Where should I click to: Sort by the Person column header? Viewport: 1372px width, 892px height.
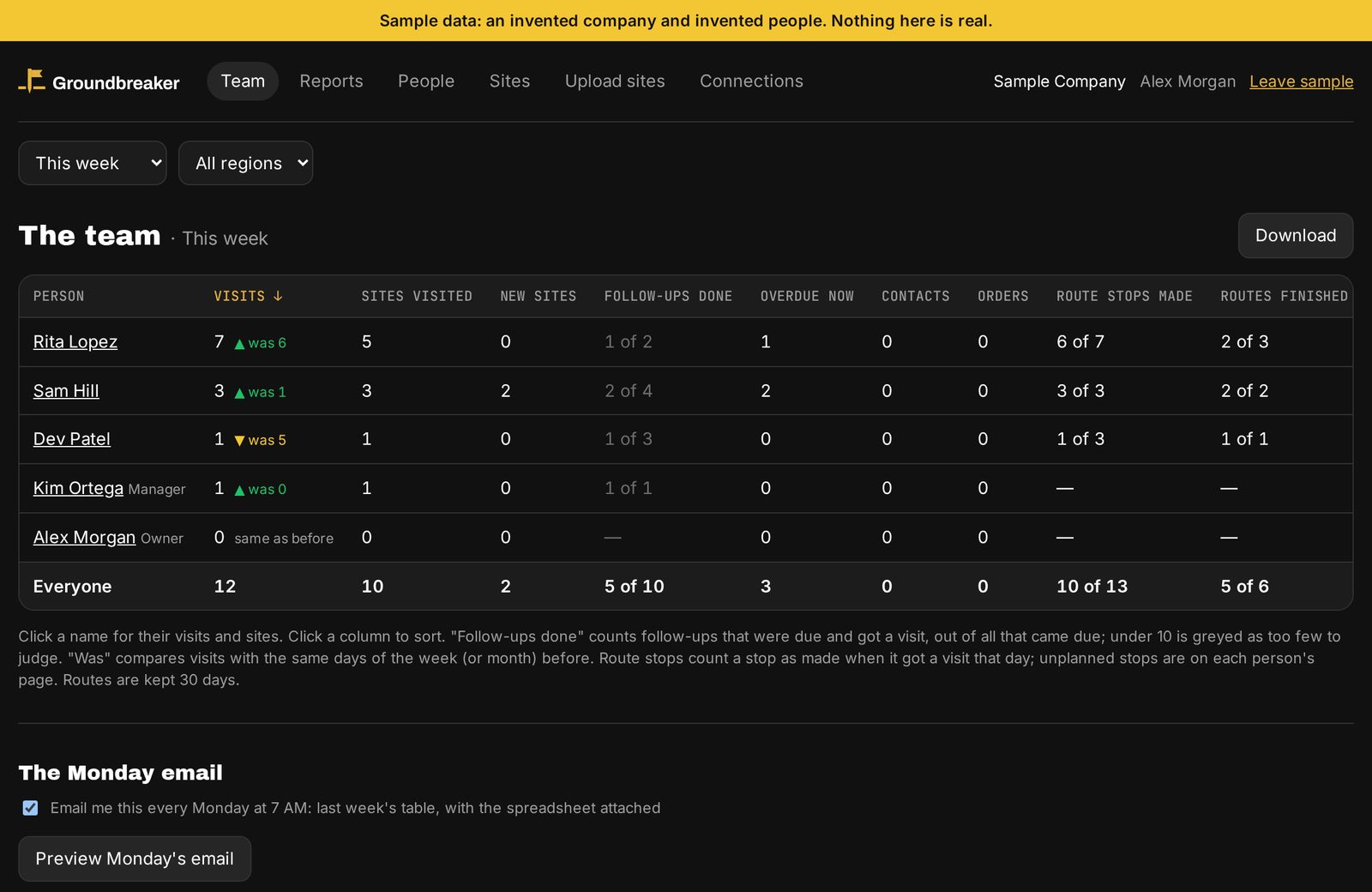[59, 296]
